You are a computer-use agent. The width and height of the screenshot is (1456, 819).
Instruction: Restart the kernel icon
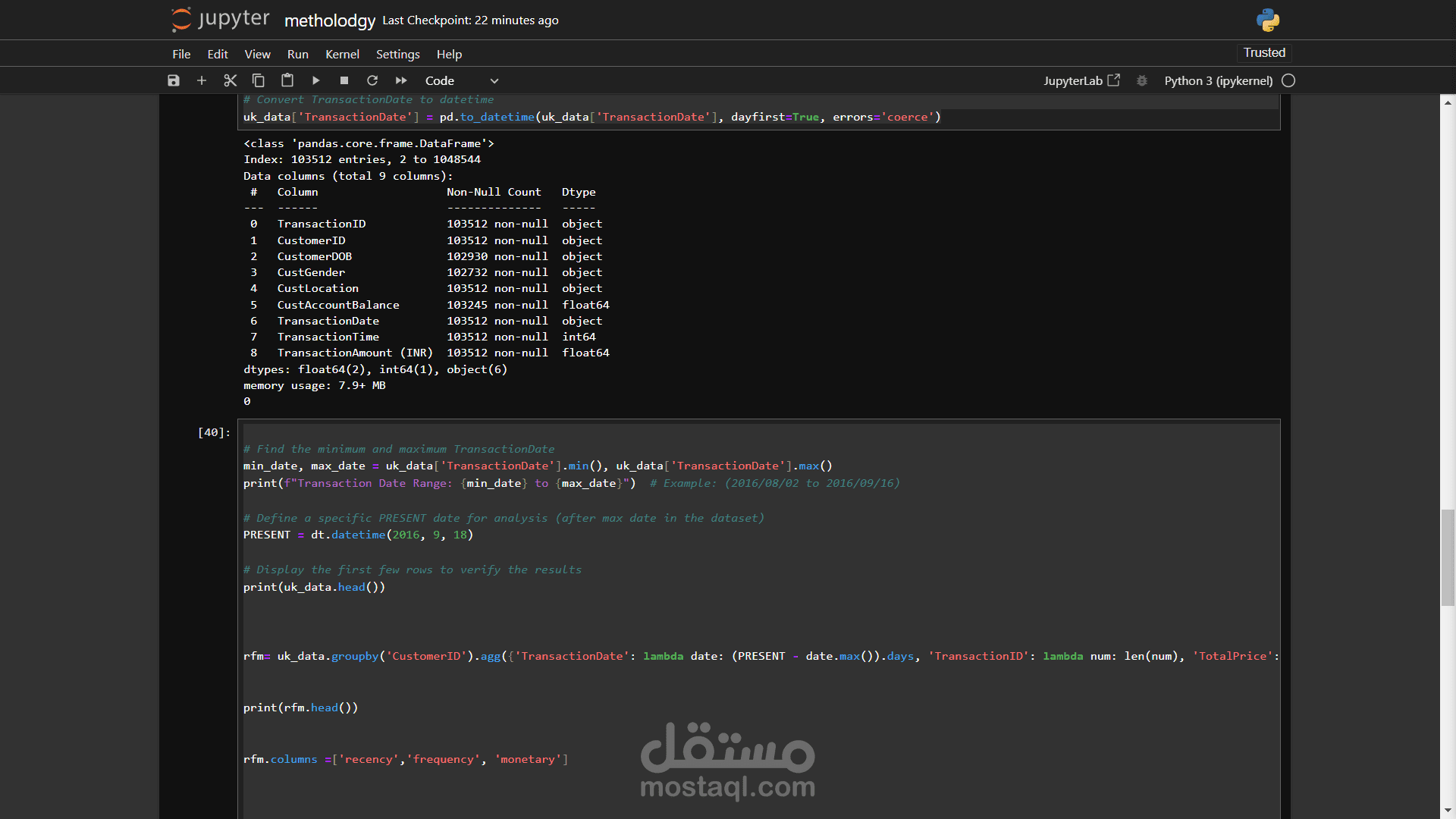372,80
